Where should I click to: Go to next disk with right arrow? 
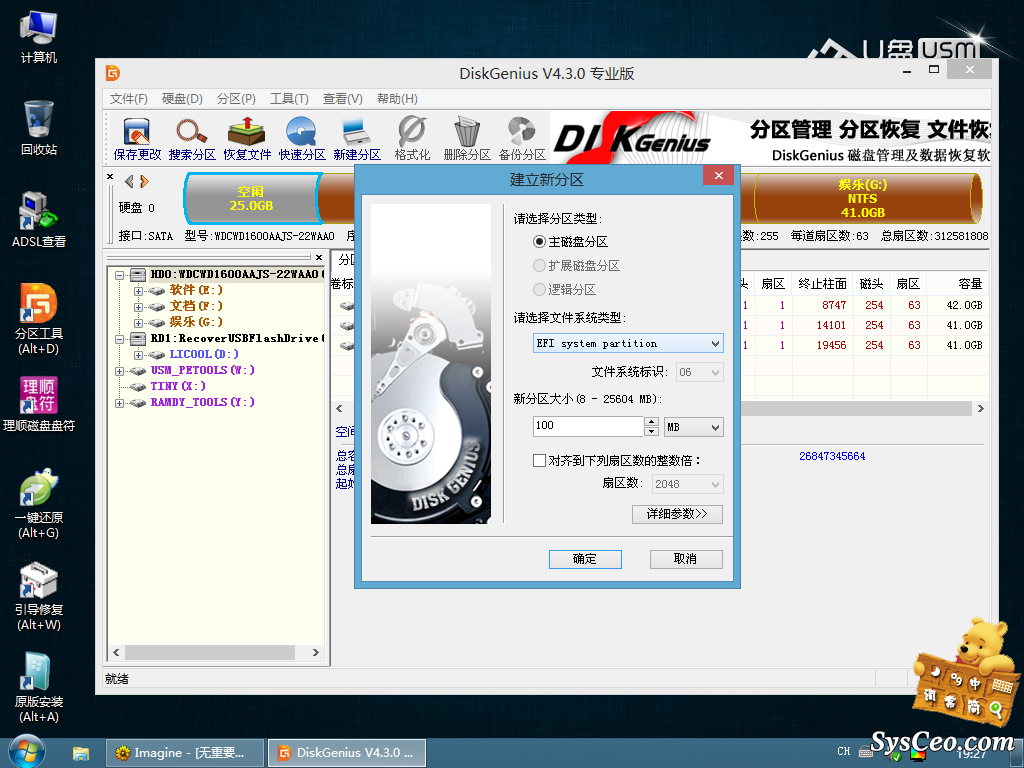[144, 182]
